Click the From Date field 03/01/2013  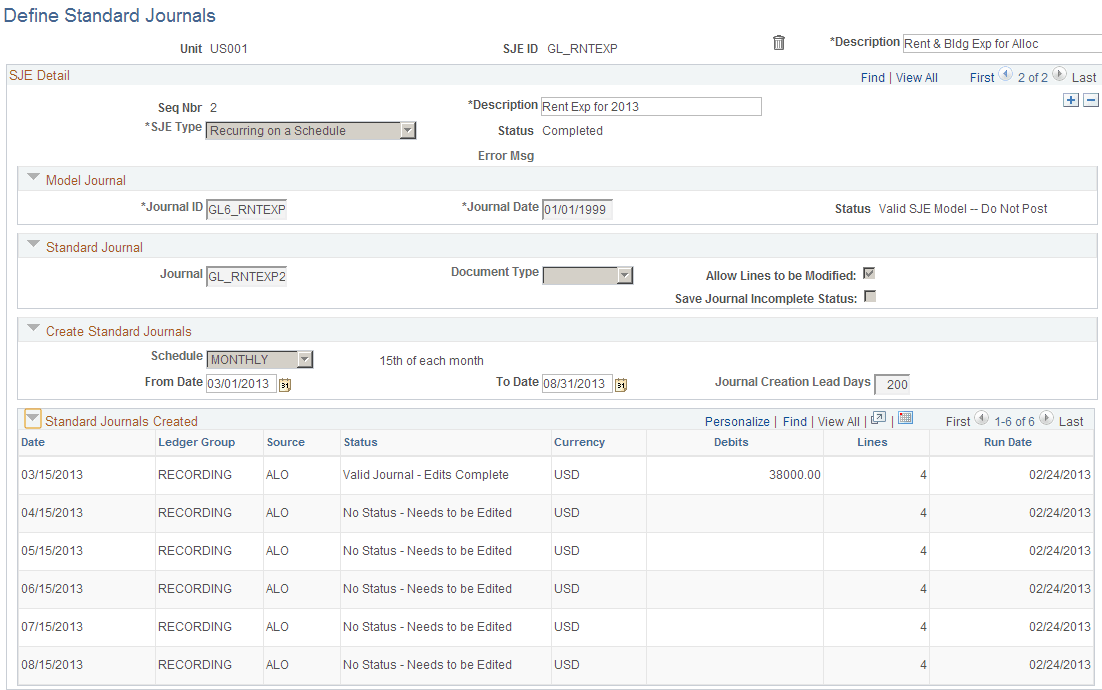[241, 384]
